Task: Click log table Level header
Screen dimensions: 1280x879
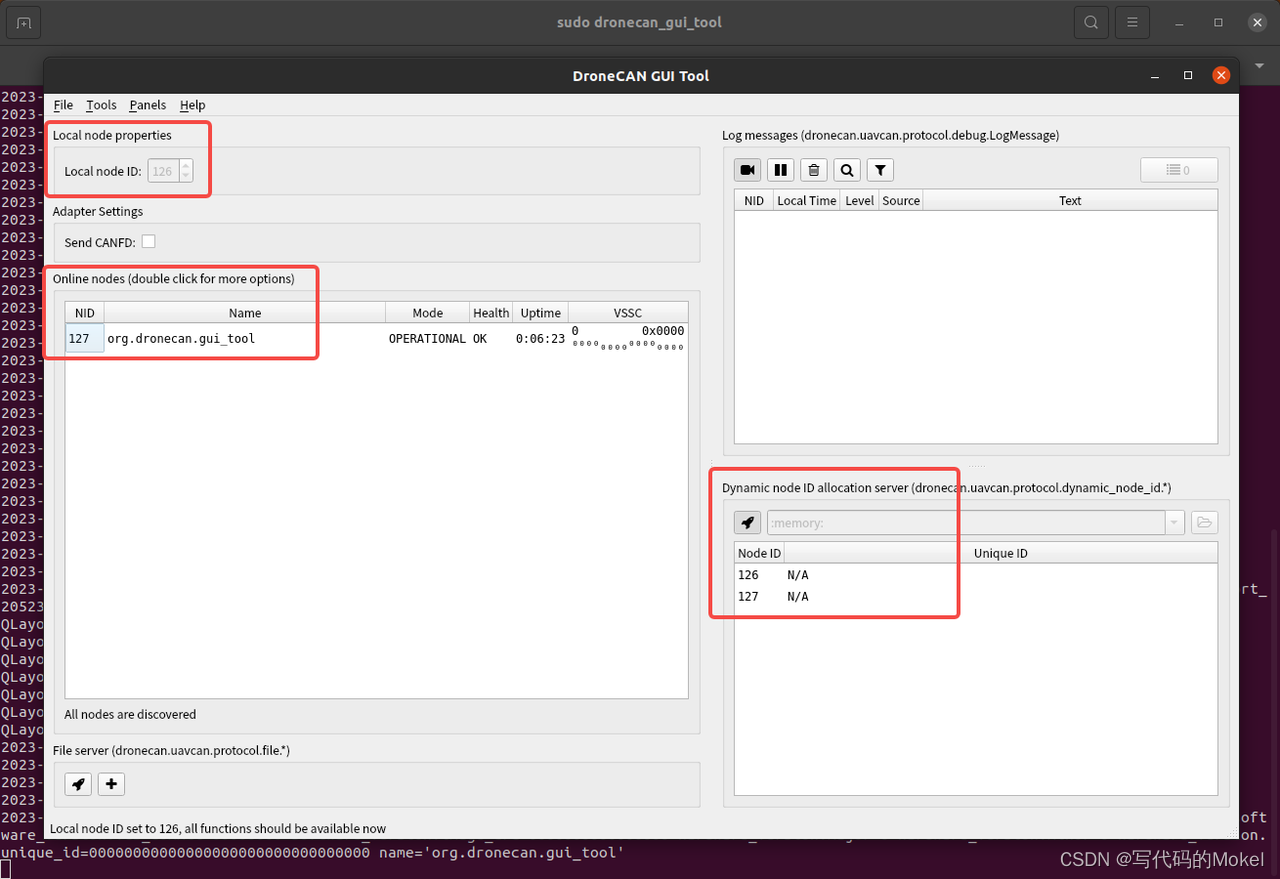Action: [x=859, y=200]
